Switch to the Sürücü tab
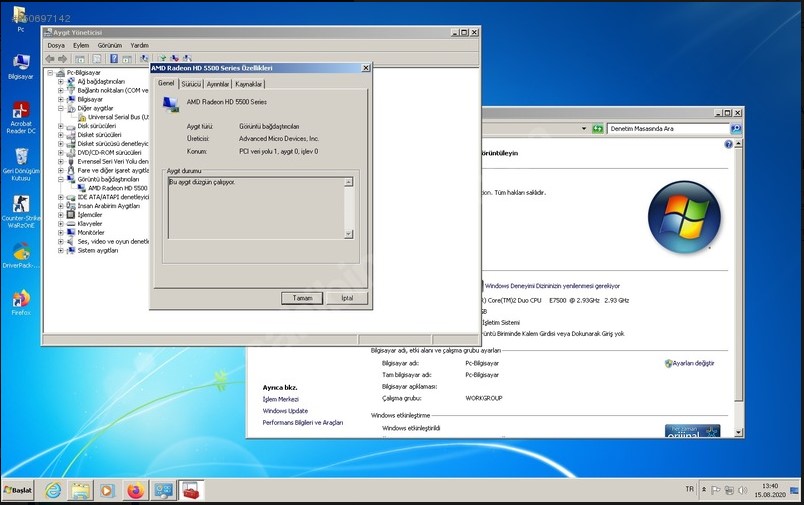The width and height of the screenshot is (804, 505). (191, 84)
